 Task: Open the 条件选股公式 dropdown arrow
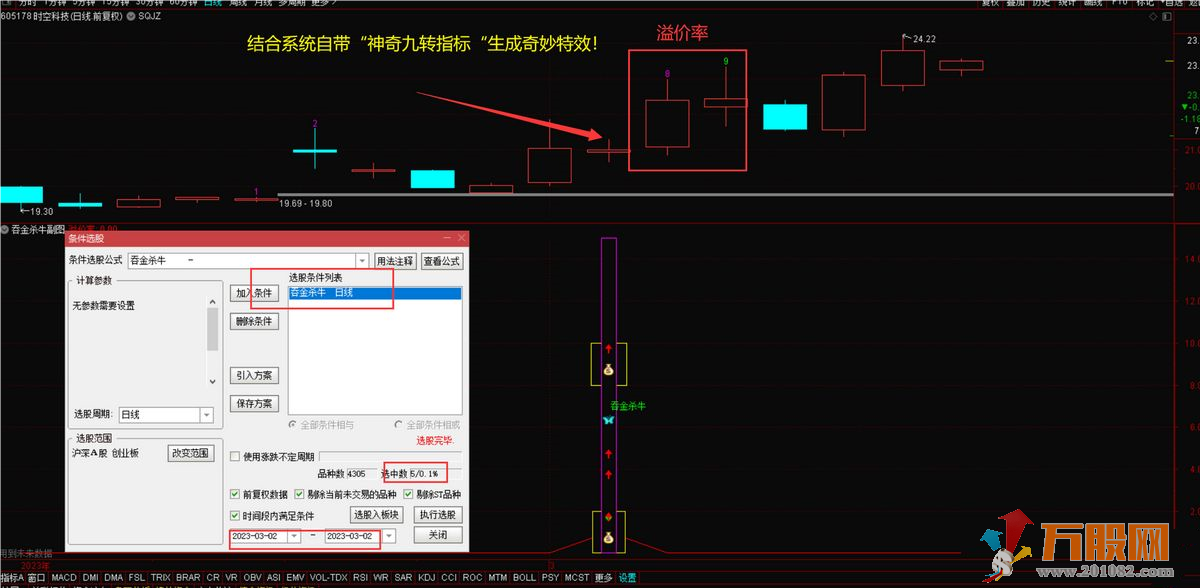[x=362, y=261]
